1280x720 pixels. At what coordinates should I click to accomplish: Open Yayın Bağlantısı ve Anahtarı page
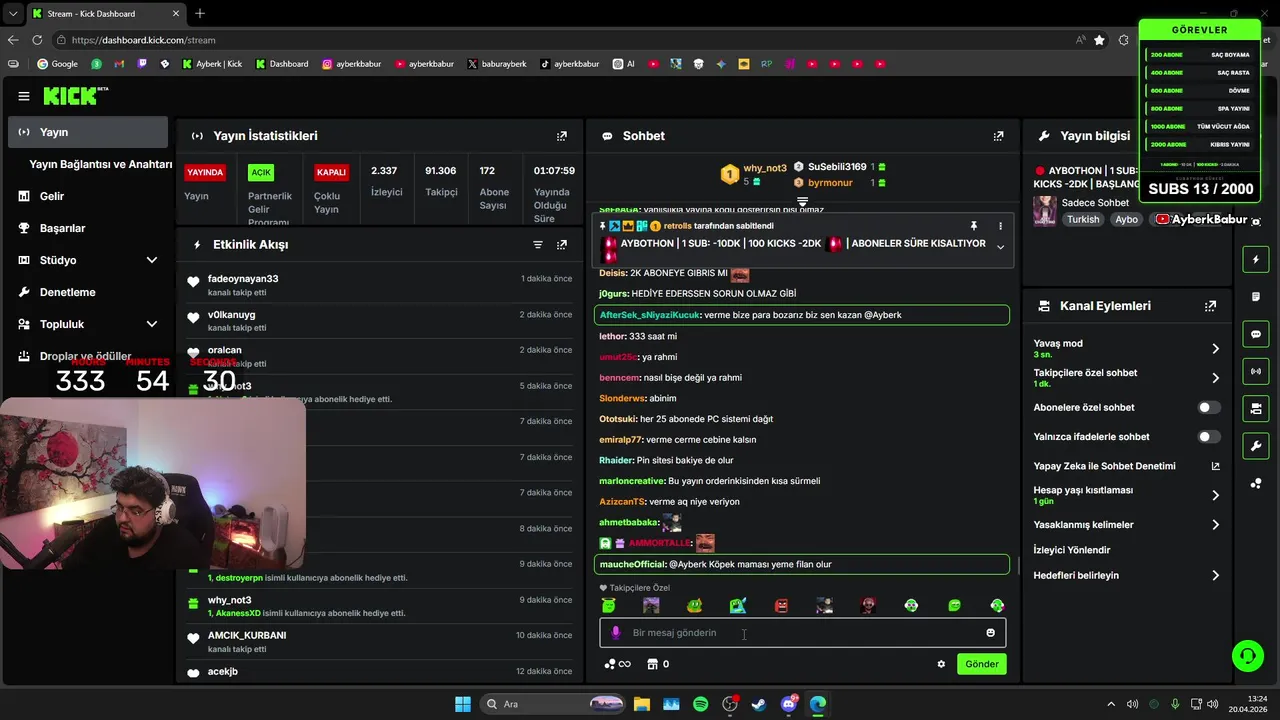(x=100, y=164)
